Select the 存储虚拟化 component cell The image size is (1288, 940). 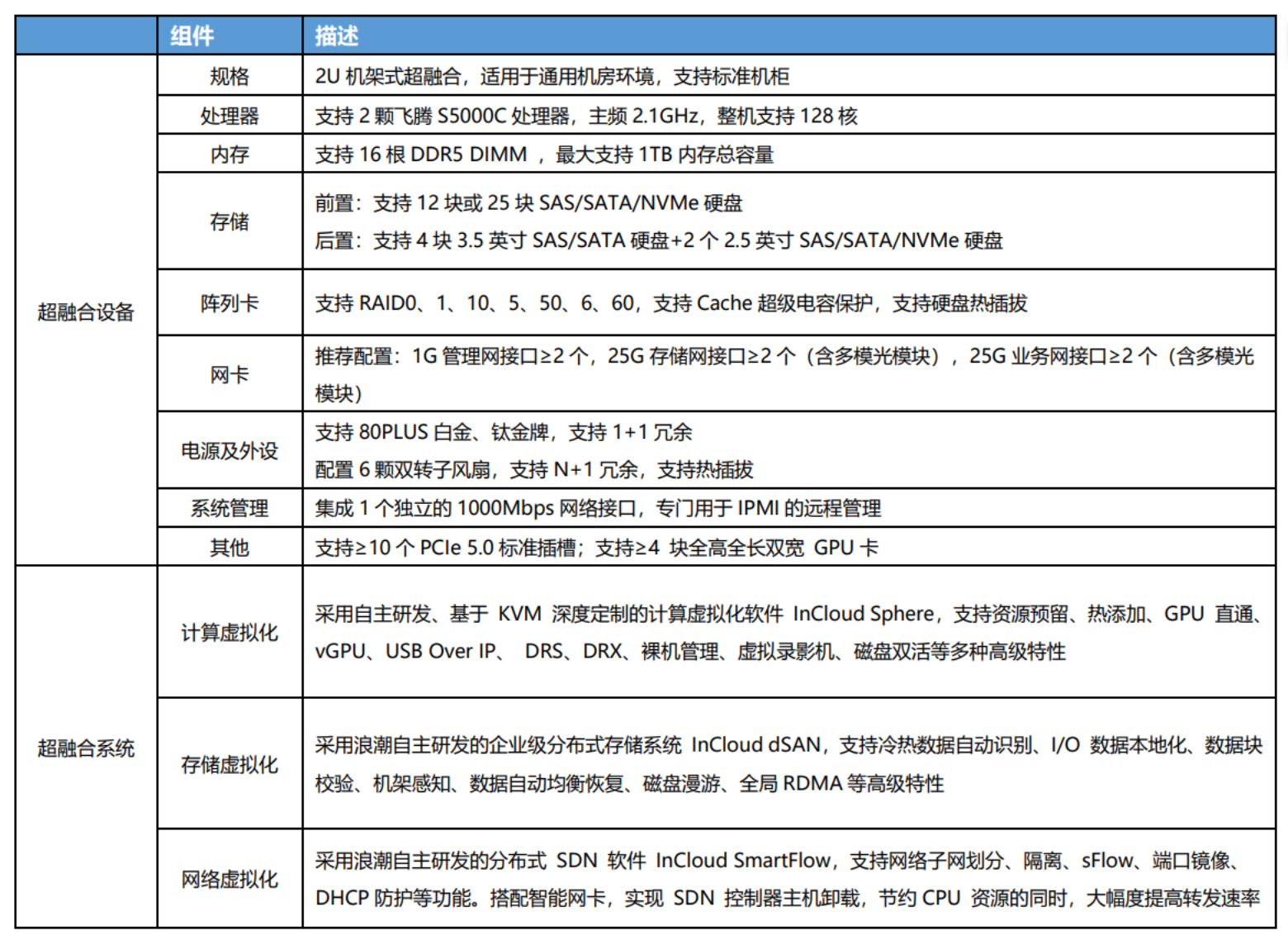click(x=230, y=764)
